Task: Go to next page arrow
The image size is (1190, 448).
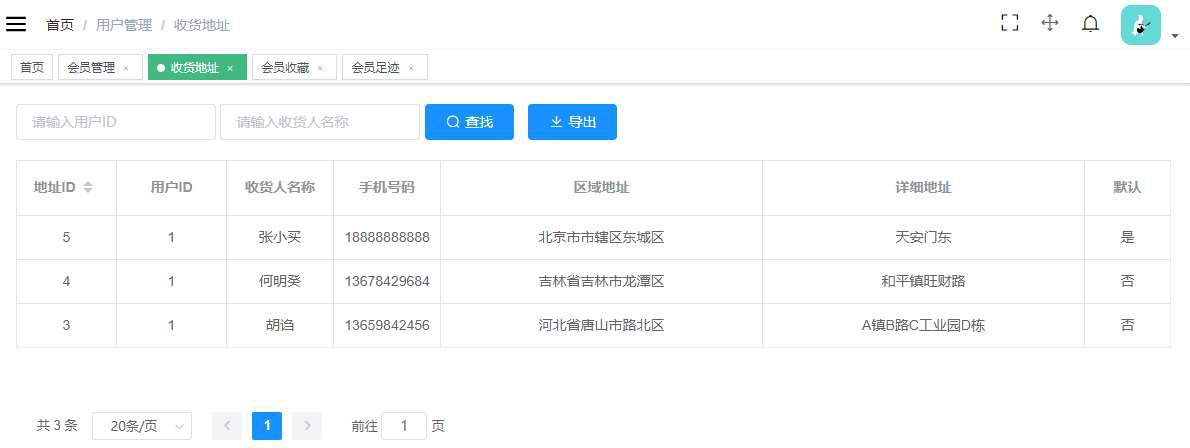Action: pyautogui.click(x=307, y=426)
